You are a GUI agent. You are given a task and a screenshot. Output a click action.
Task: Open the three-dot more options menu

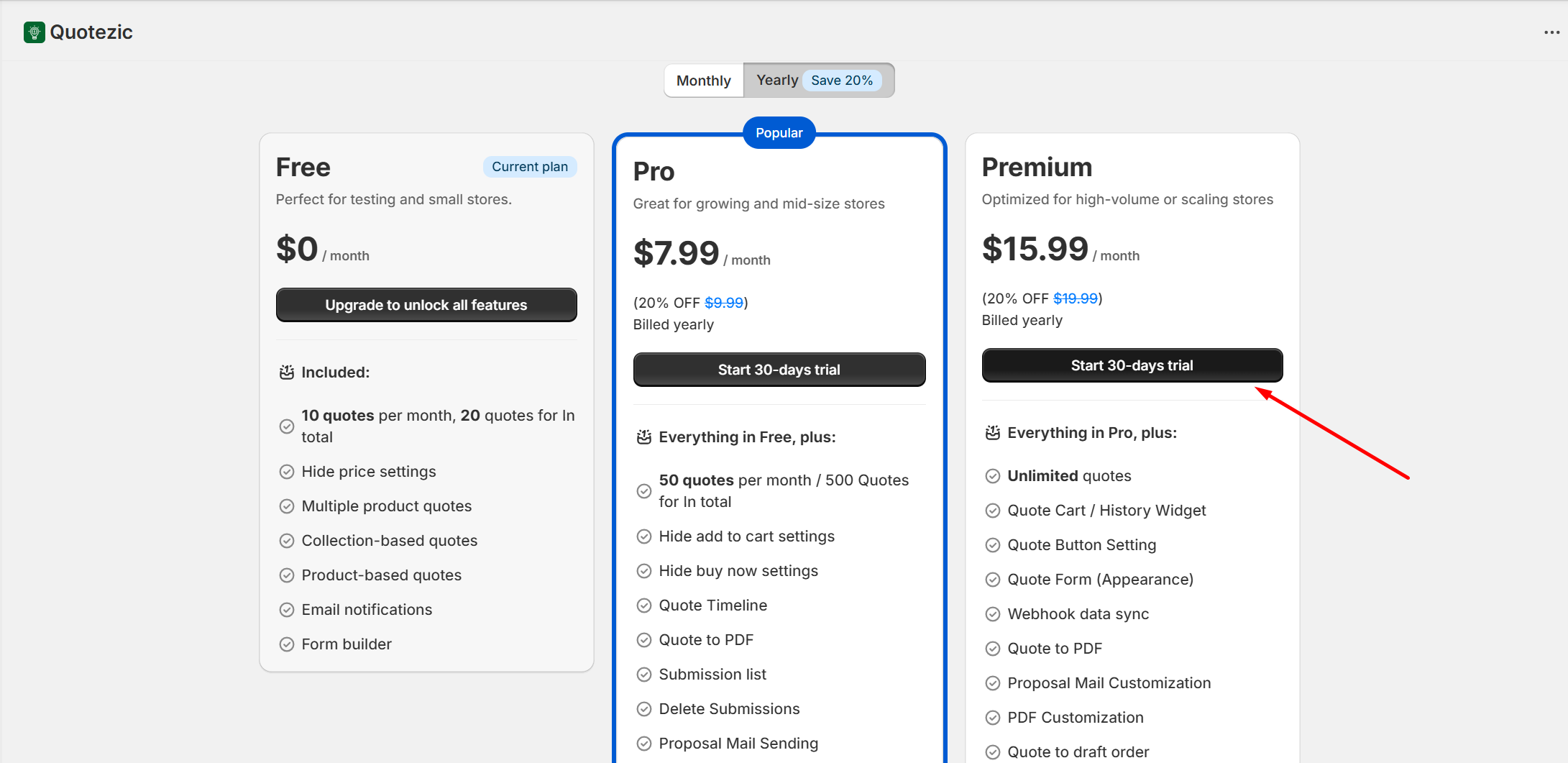coord(1551,32)
